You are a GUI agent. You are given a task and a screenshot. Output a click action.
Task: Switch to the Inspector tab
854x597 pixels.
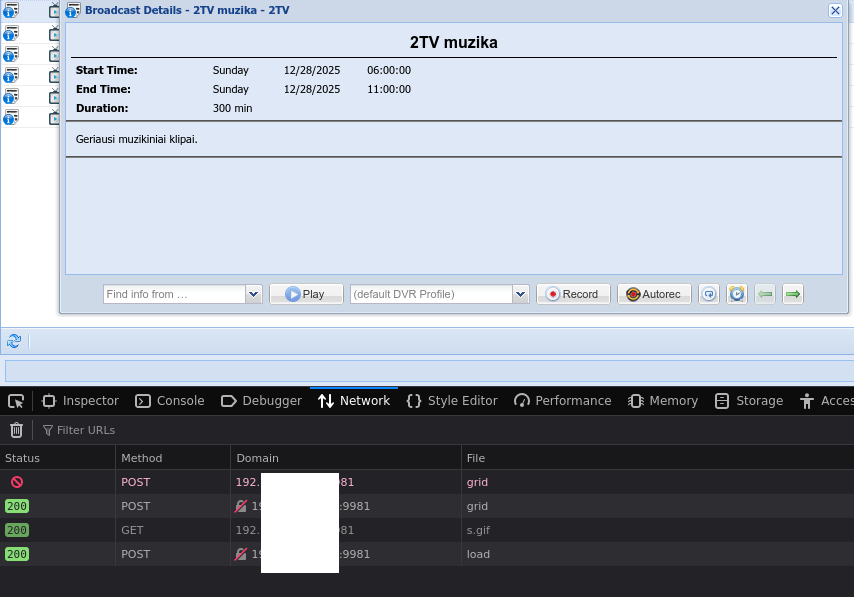[81, 401]
